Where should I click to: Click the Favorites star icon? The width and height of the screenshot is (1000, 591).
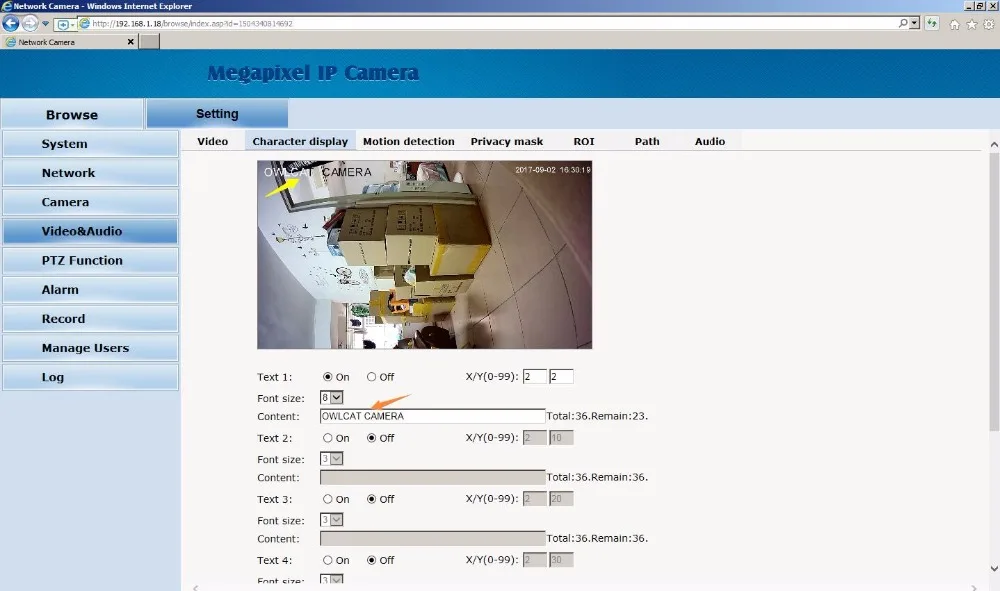point(971,25)
